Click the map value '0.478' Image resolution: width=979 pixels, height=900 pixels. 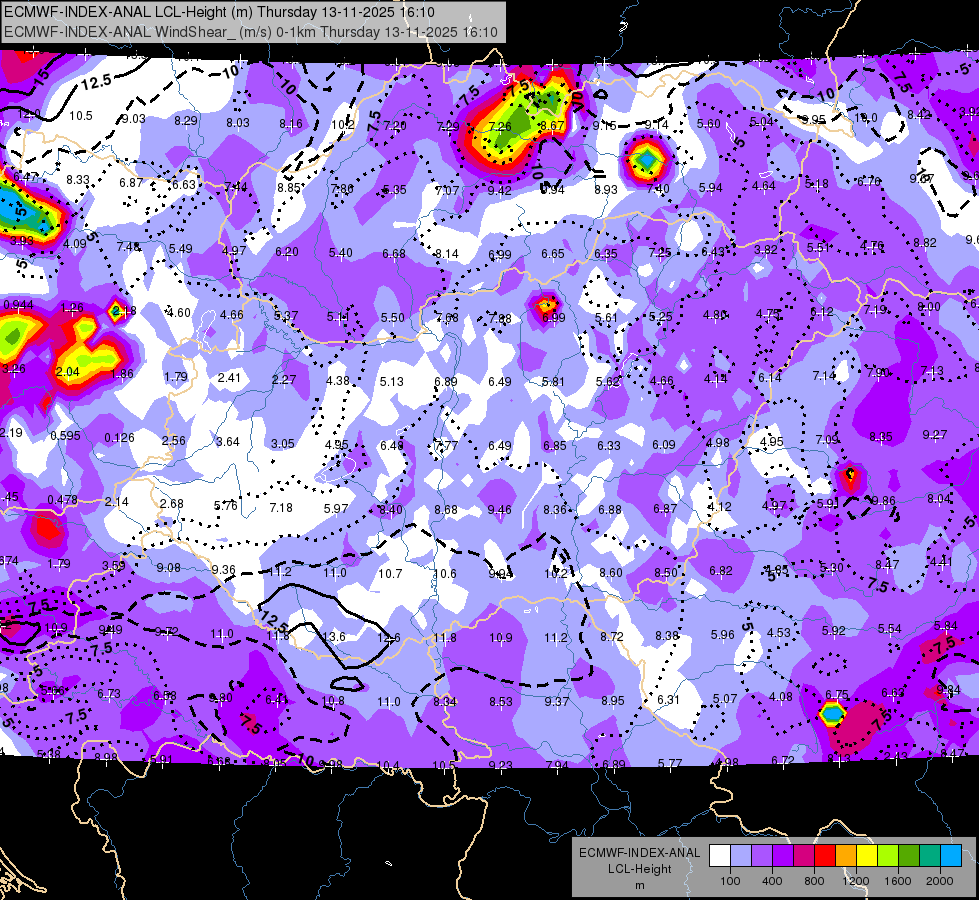[x=62, y=500]
